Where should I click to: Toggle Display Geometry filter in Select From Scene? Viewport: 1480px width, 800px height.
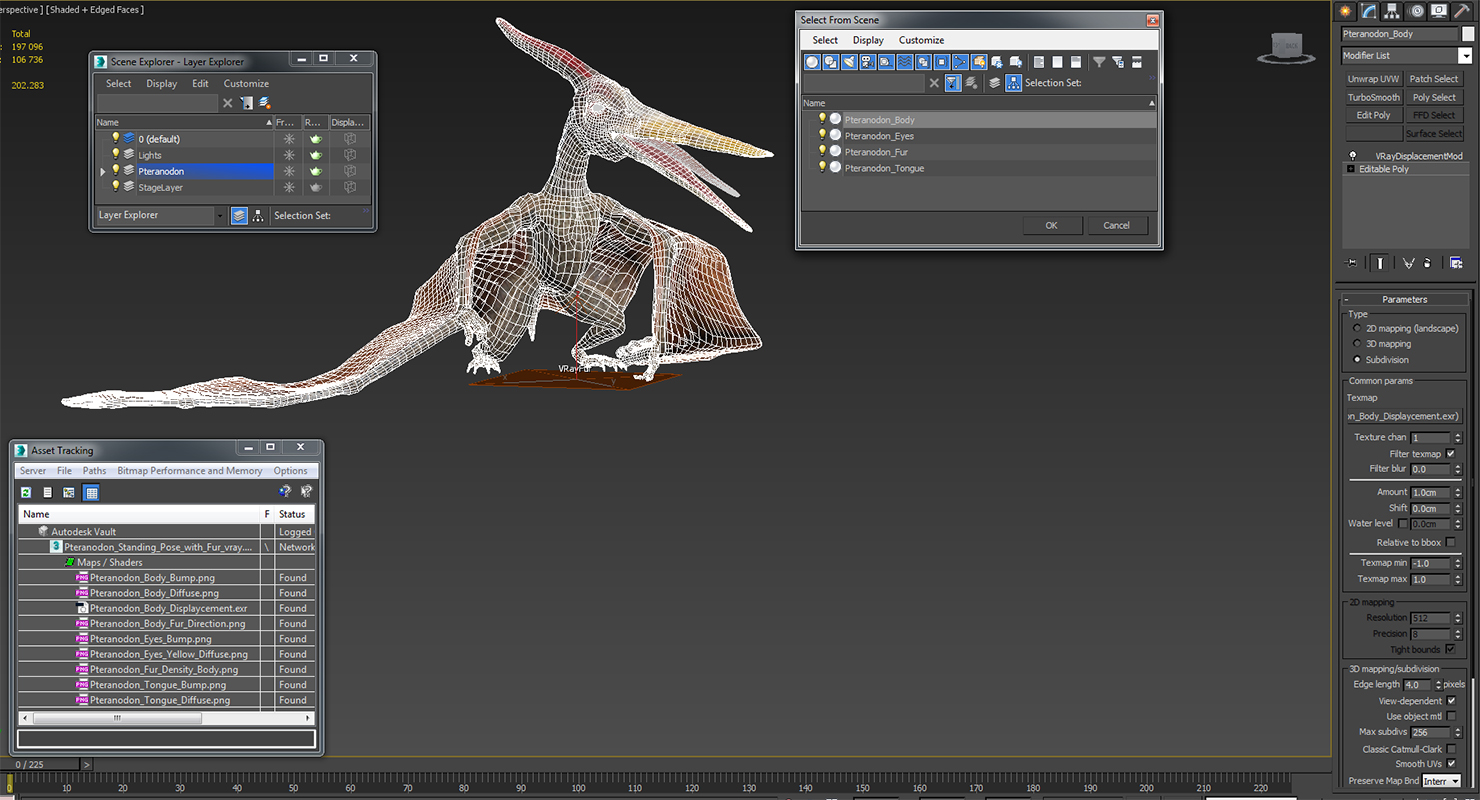tap(812, 62)
